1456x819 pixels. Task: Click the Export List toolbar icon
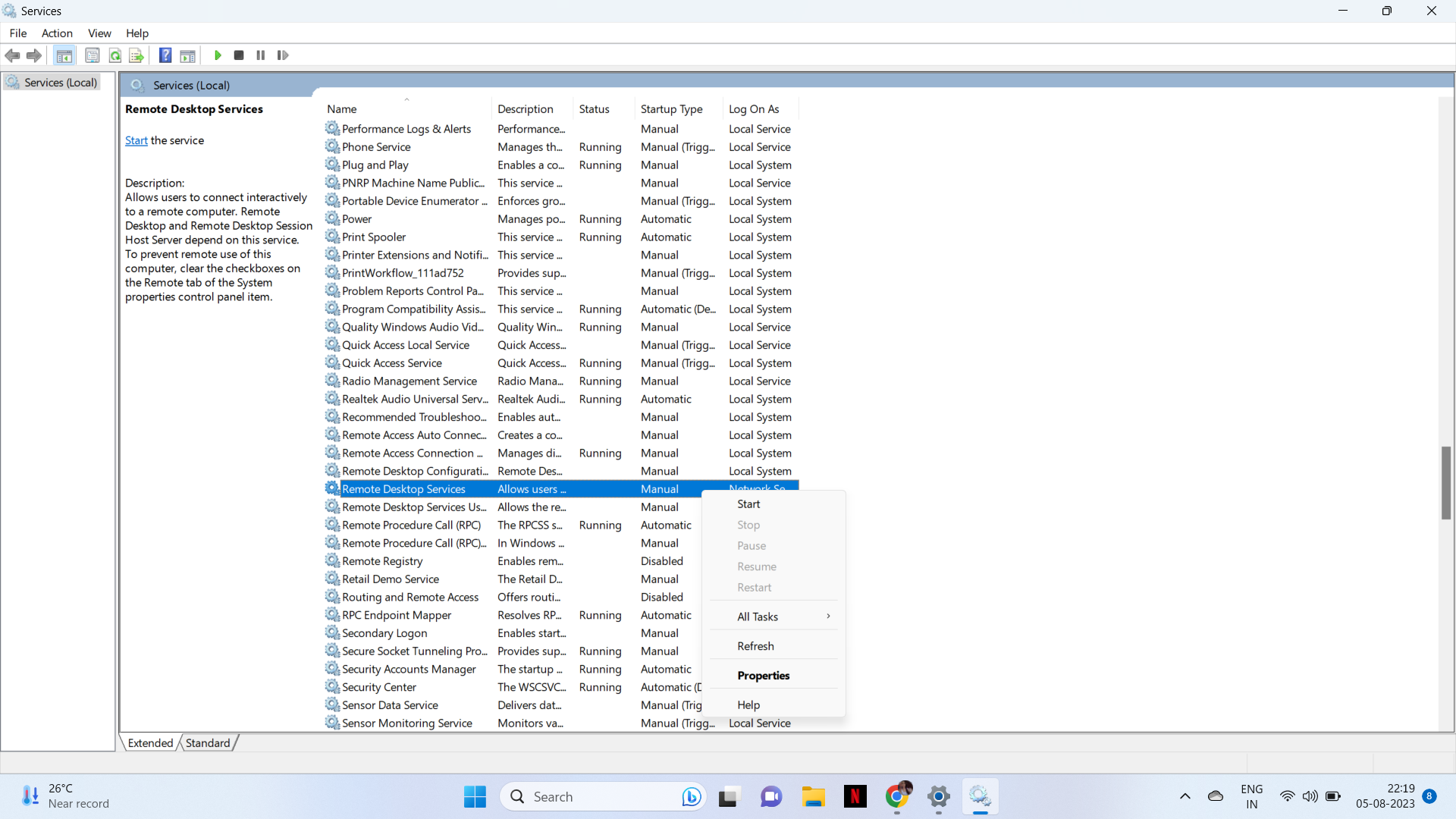136,55
